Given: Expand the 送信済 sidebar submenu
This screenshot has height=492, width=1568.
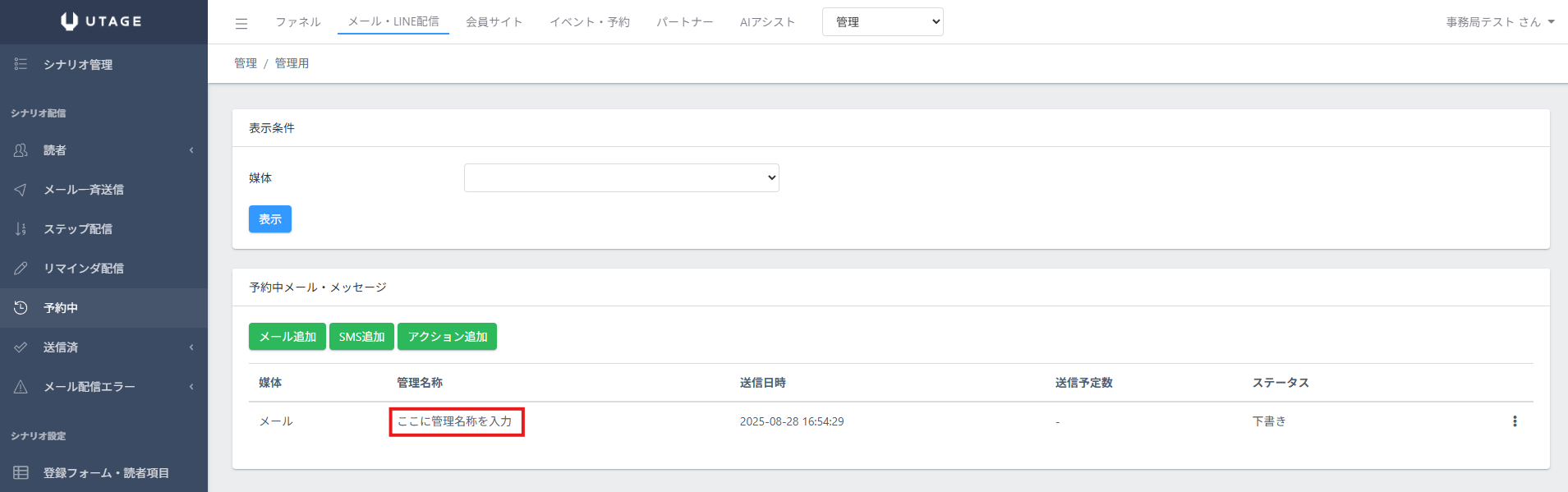Looking at the screenshot, I should pyautogui.click(x=103, y=347).
